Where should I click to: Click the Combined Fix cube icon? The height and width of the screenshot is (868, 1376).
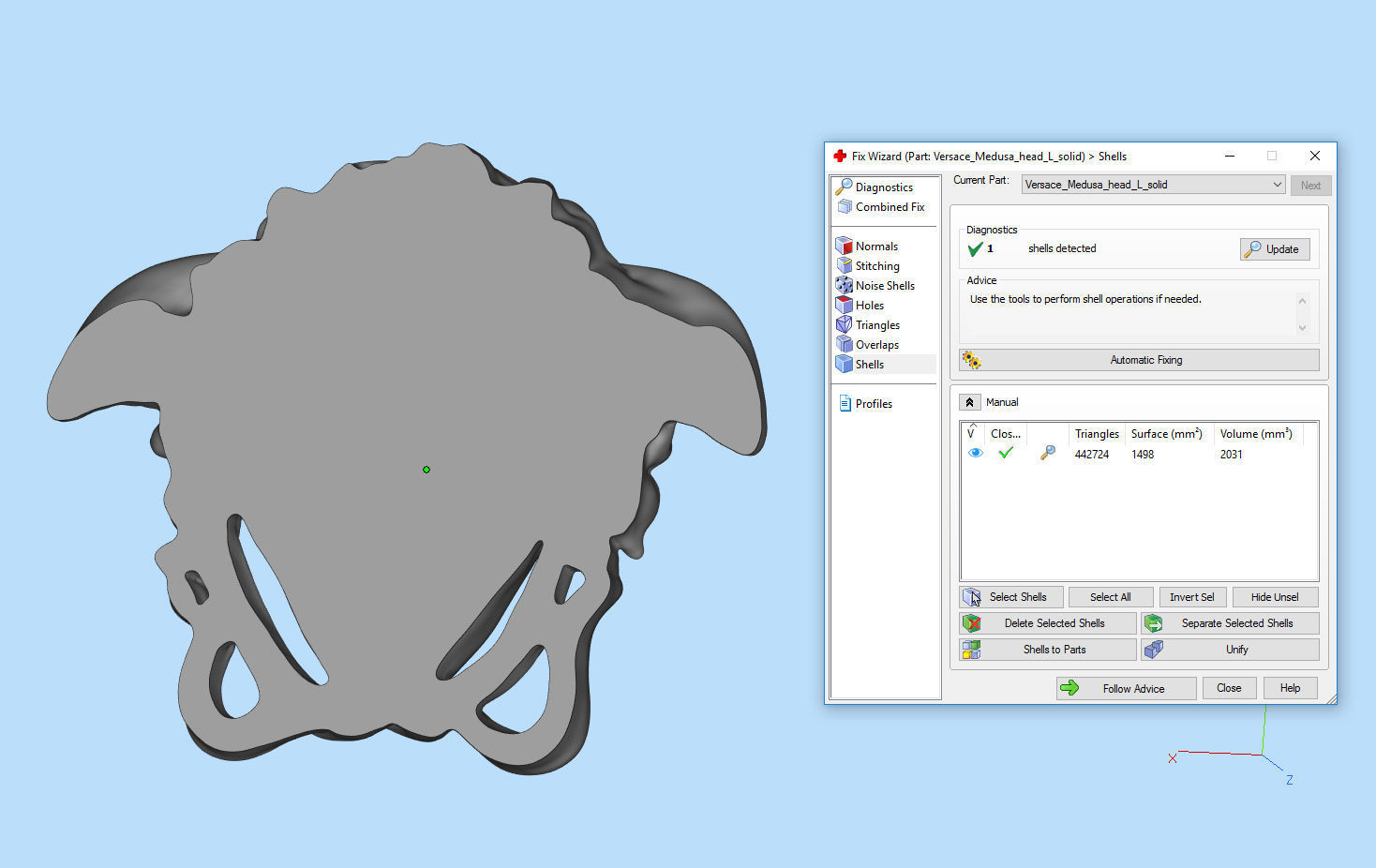pyautogui.click(x=845, y=206)
